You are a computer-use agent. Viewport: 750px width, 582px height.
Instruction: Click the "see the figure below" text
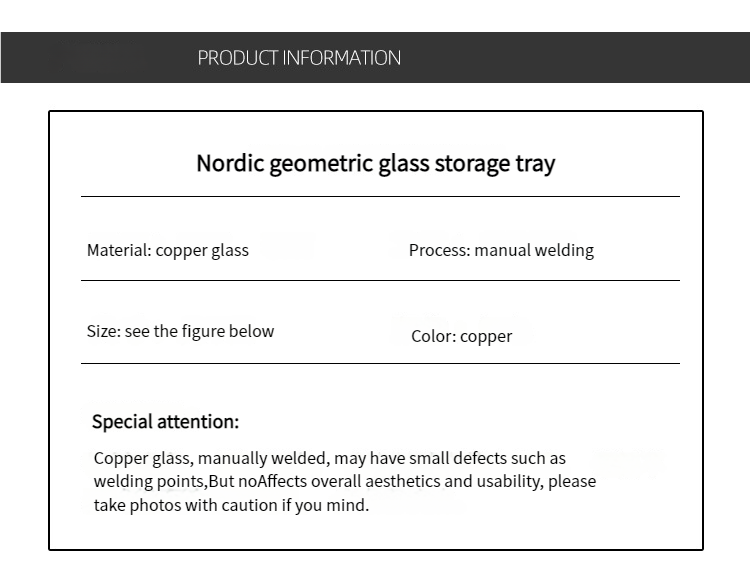pyautogui.click(x=199, y=331)
